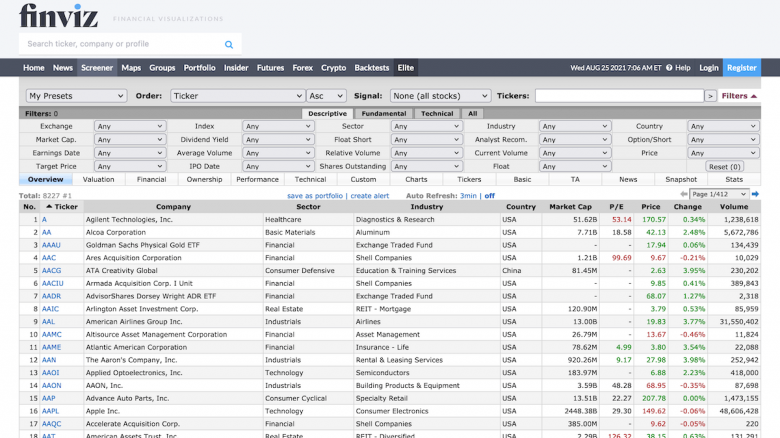The image size is (780, 438).
Task: Open the Float filter dropdown
Action: [x=575, y=167]
